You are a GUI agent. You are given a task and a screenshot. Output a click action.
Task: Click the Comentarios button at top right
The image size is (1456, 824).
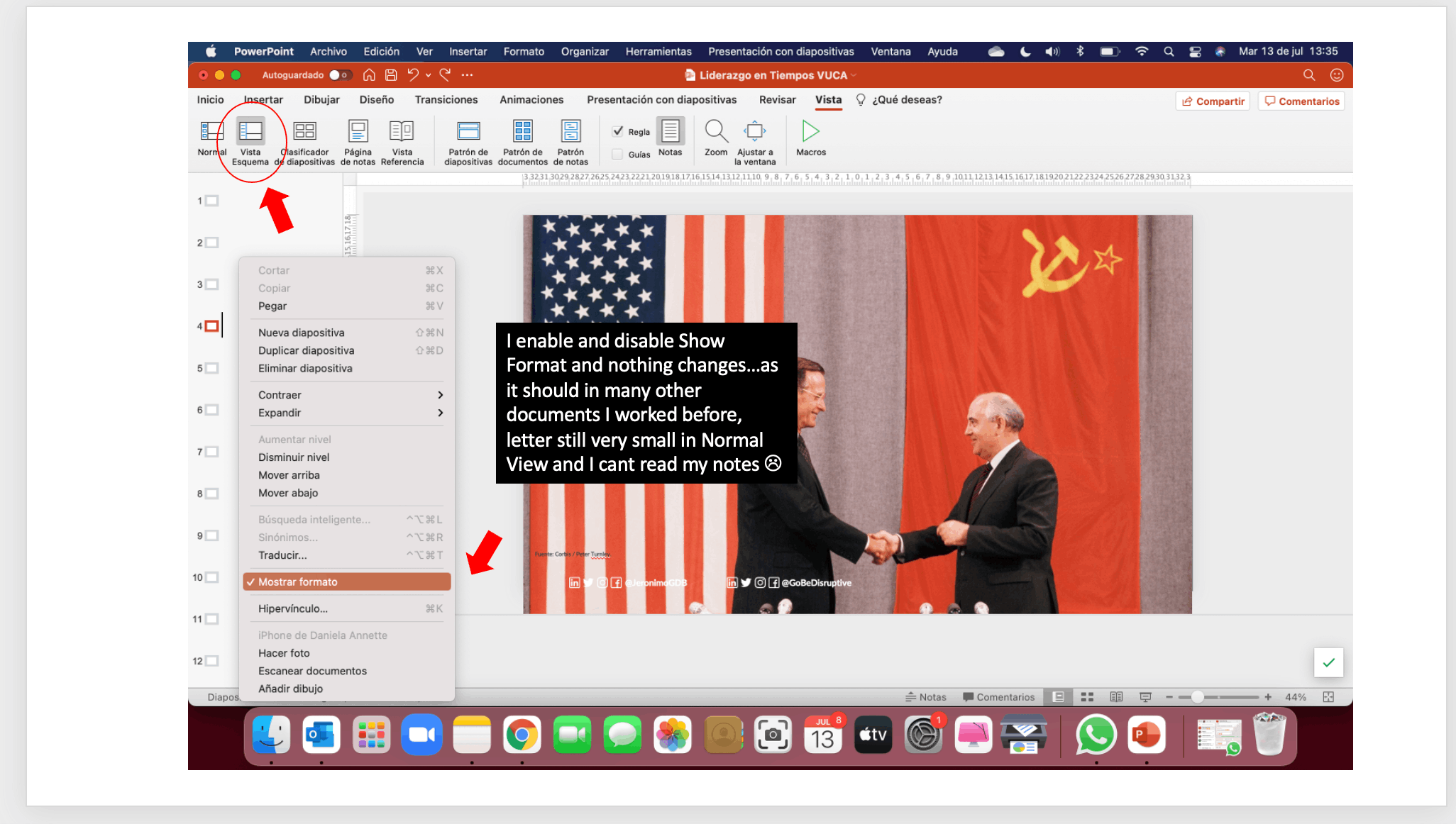click(x=1301, y=101)
